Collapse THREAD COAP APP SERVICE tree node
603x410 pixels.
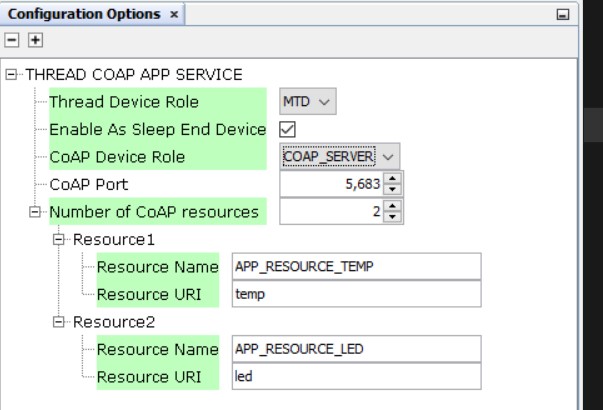click(x=12, y=74)
